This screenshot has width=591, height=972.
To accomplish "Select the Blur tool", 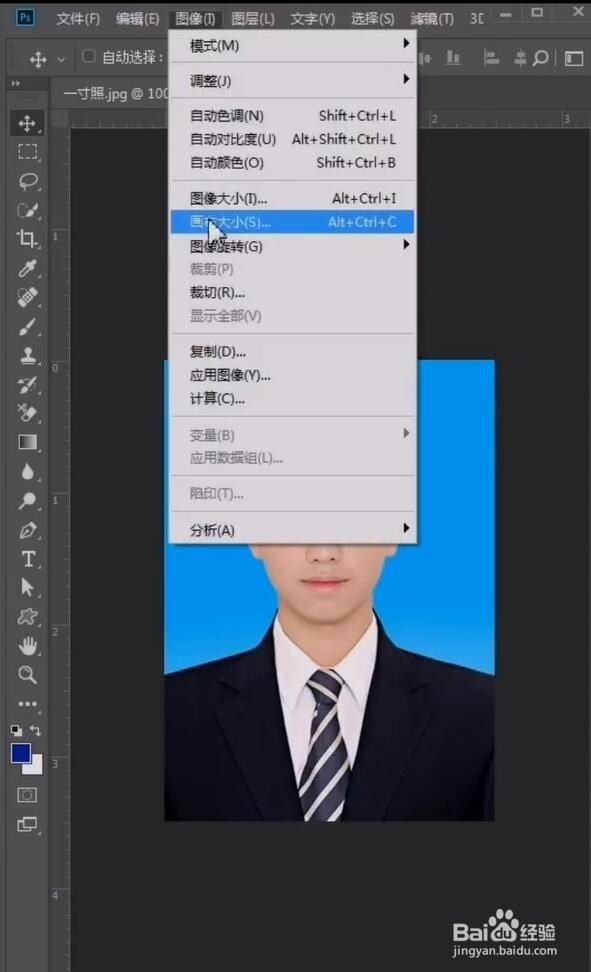I will click(27, 471).
